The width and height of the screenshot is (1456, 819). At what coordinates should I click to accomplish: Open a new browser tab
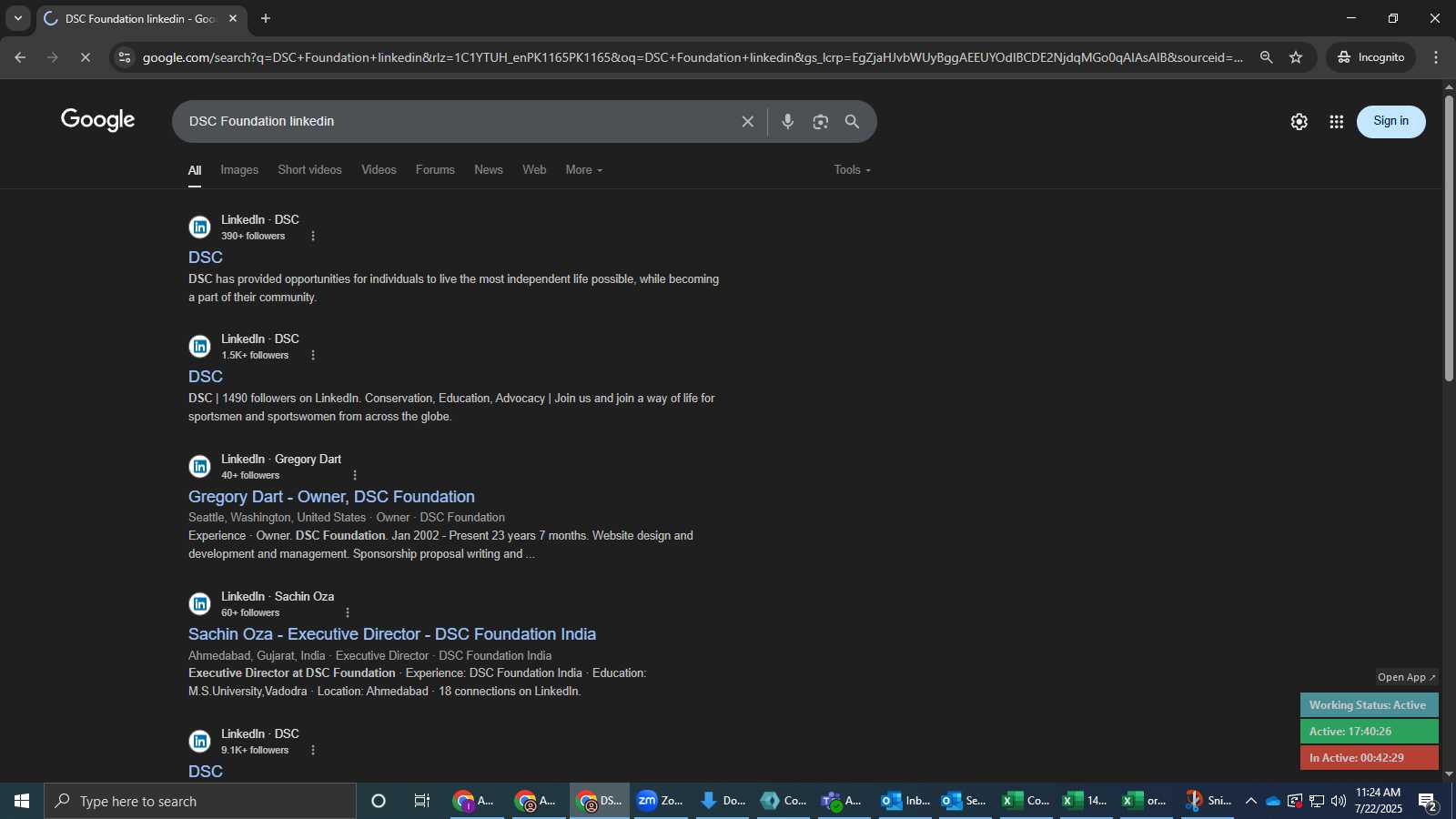(266, 18)
